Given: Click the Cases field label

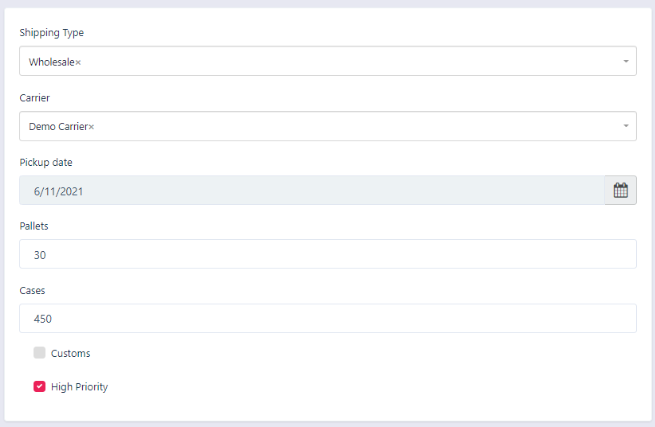Looking at the screenshot, I should [x=32, y=290].
